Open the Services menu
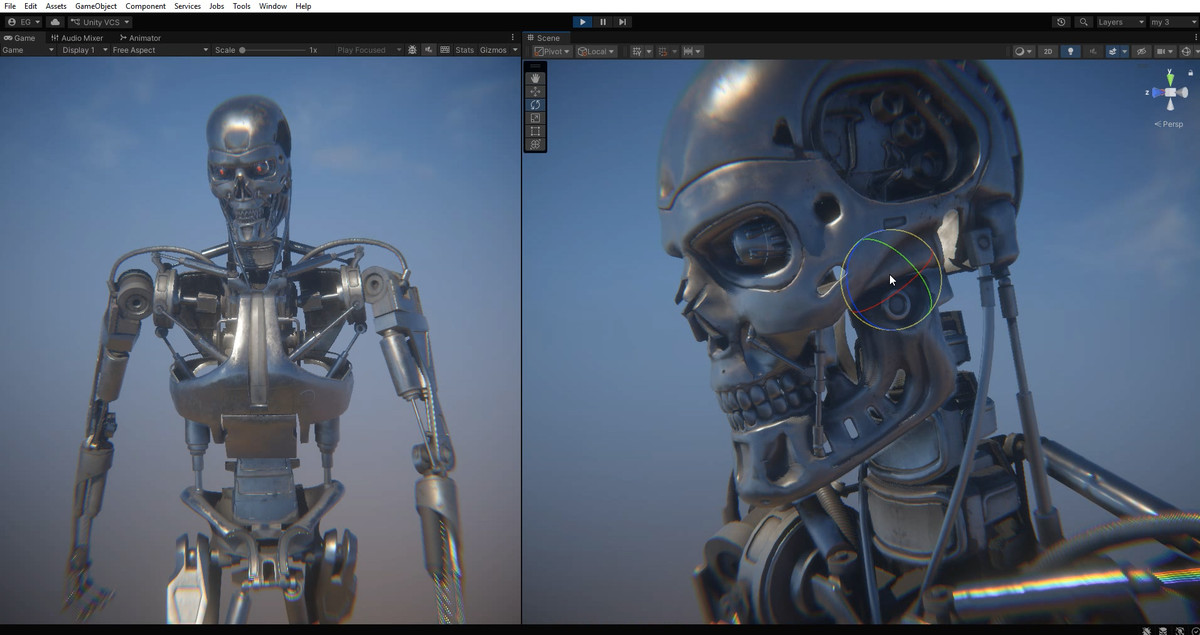Viewport: 1200px width, 635px height. (x=187, y=6)
